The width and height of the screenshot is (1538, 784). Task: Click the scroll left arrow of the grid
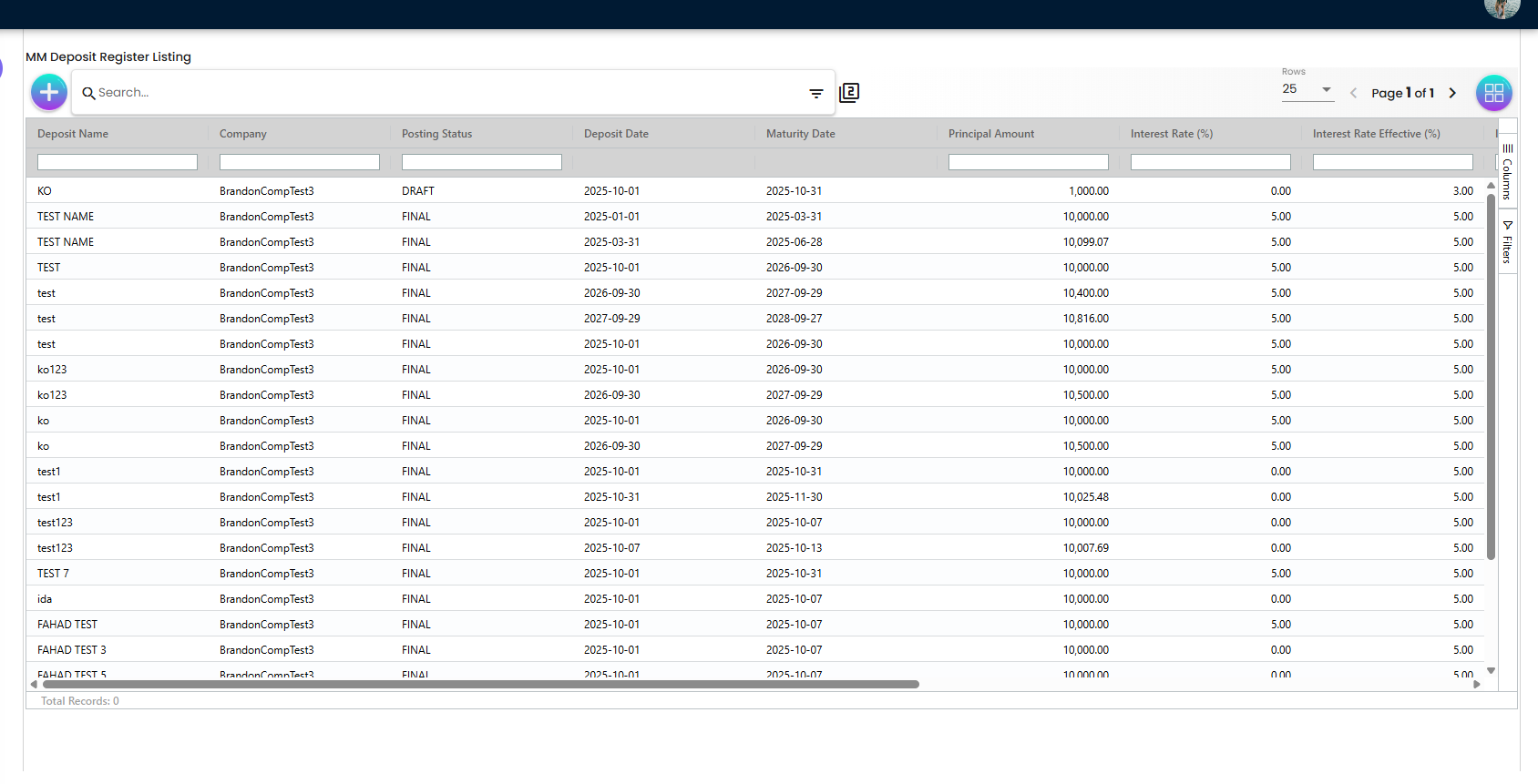(x=34, y=684)
